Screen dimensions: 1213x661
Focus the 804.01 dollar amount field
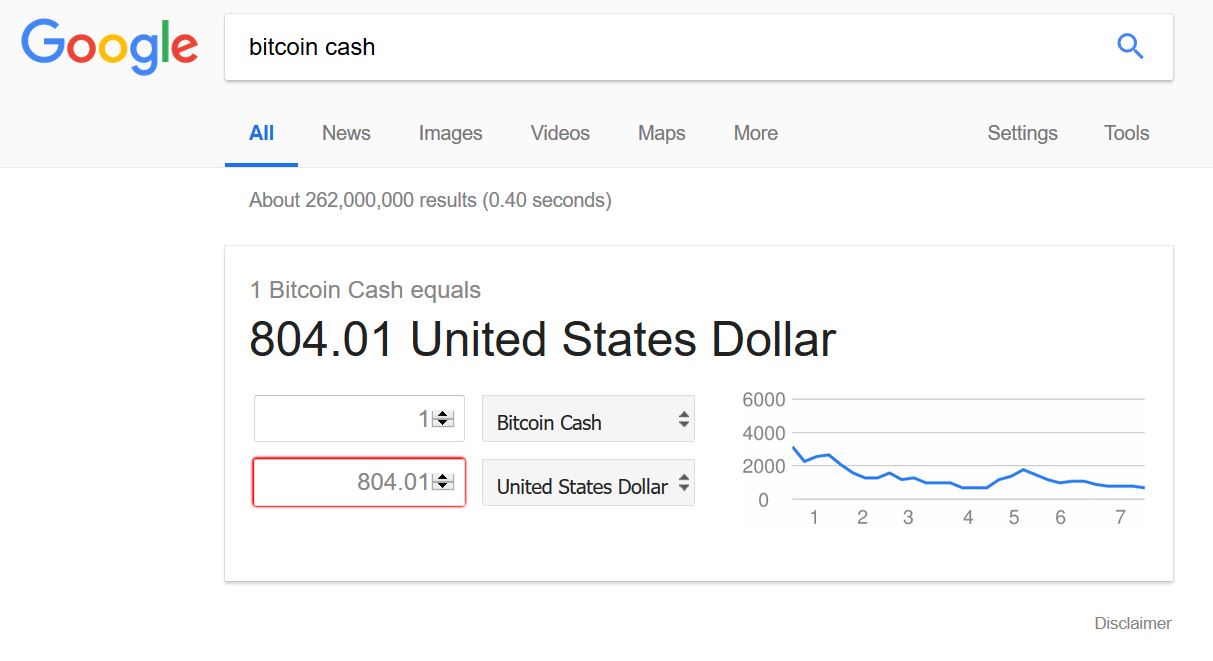359,482
